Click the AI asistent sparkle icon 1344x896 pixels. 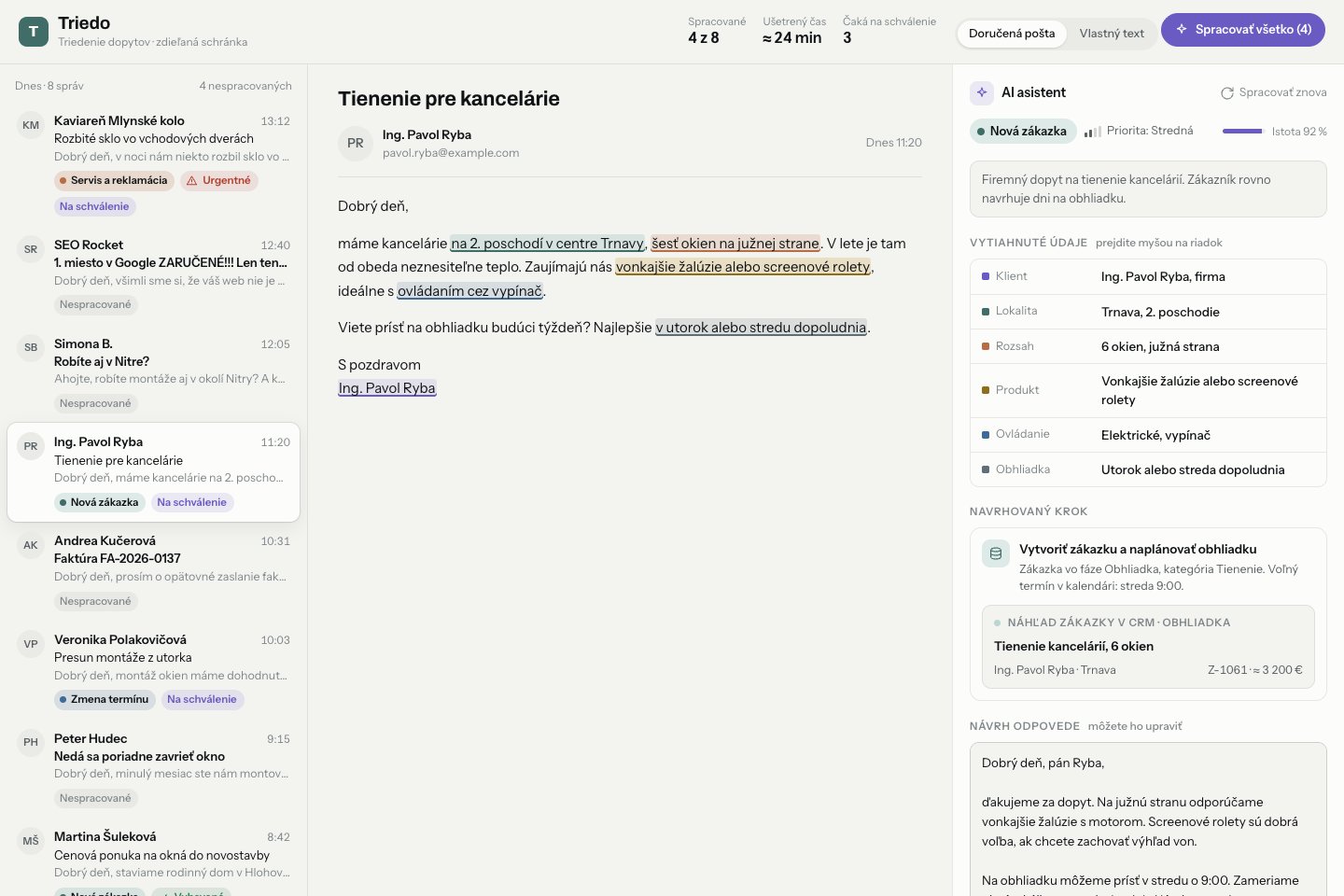point(982,92)
